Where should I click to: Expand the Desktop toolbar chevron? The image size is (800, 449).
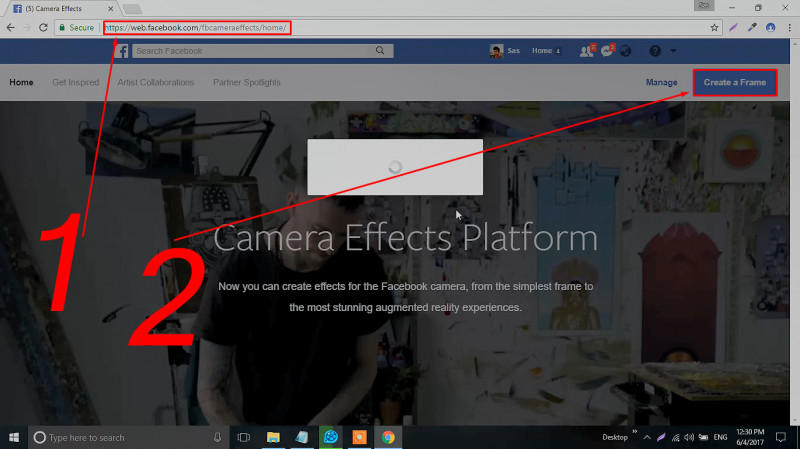tap(635, 432)
